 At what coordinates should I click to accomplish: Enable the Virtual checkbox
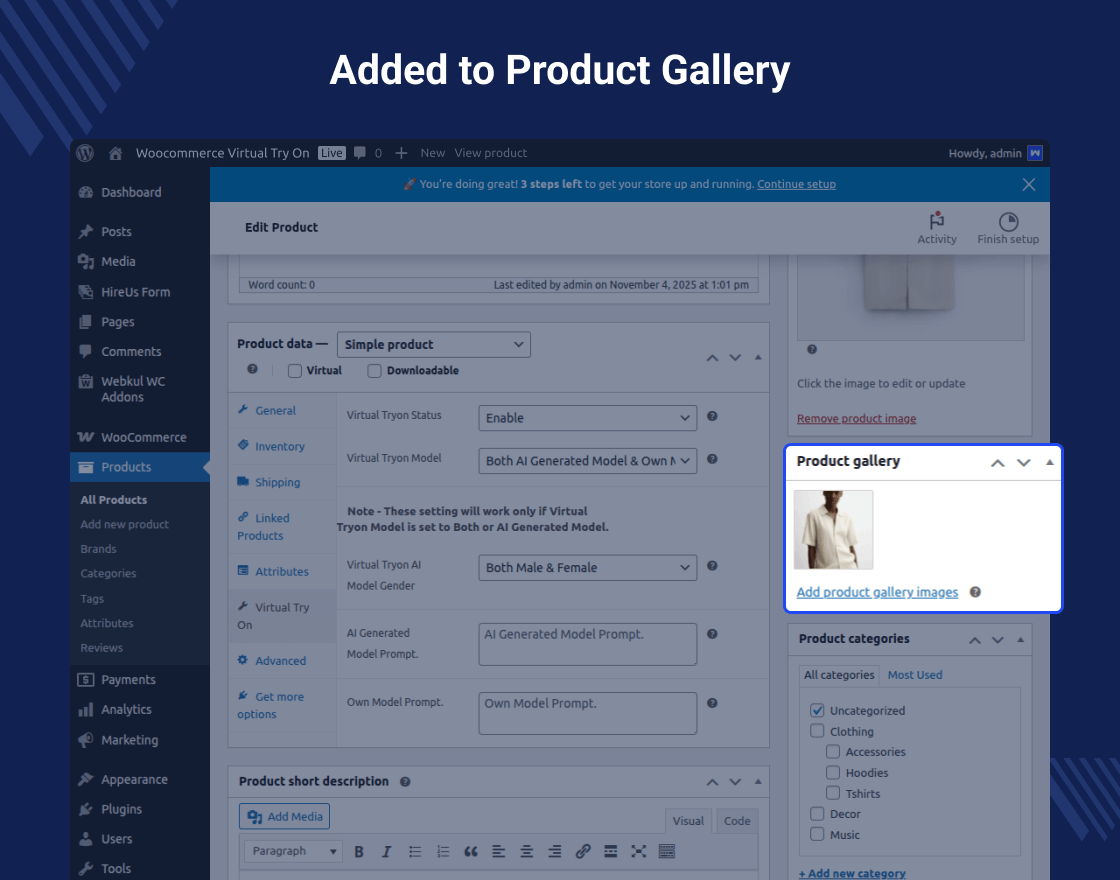tap(295, 371)
